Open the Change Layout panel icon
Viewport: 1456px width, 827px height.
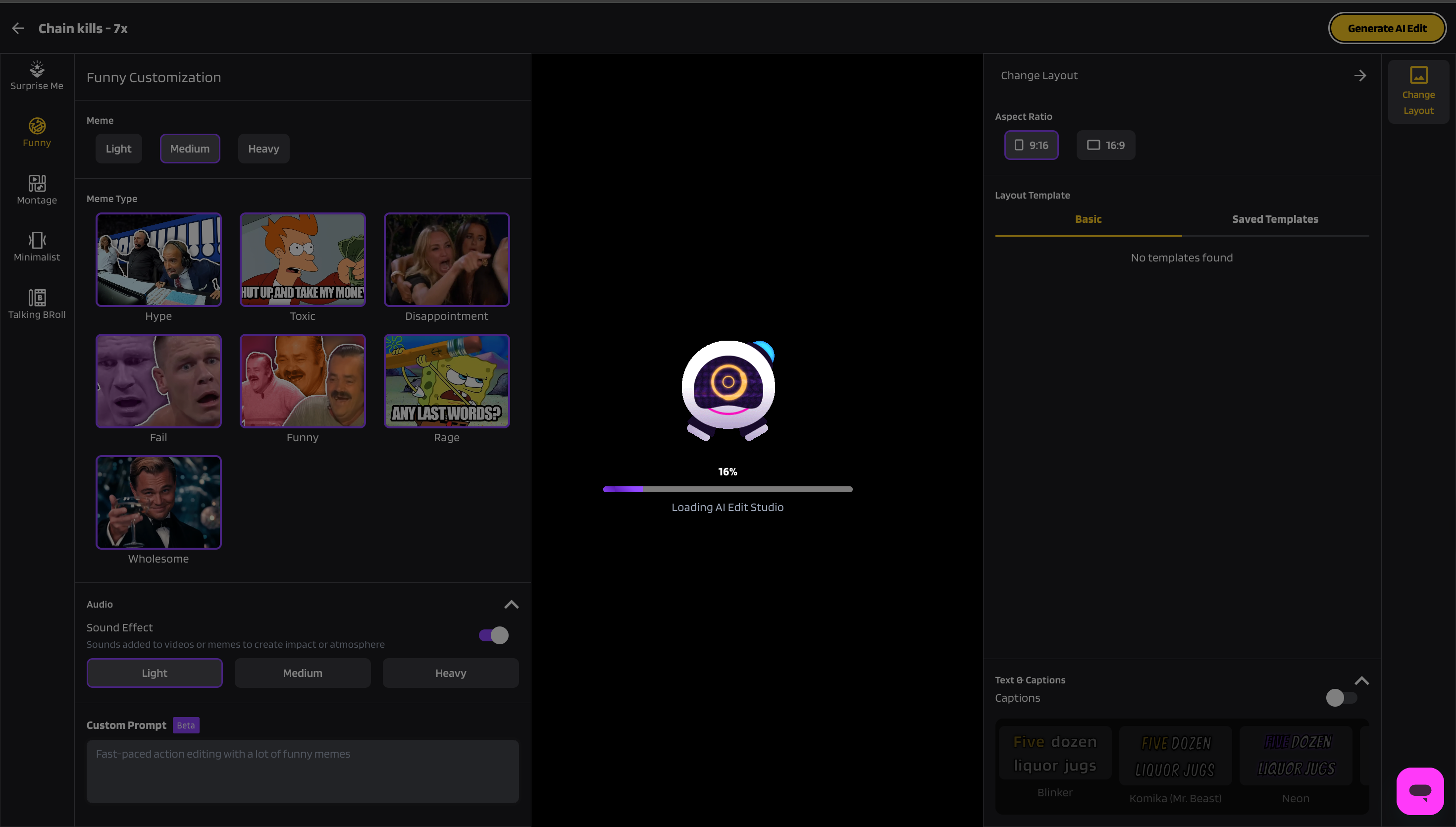click(1418, 92)
